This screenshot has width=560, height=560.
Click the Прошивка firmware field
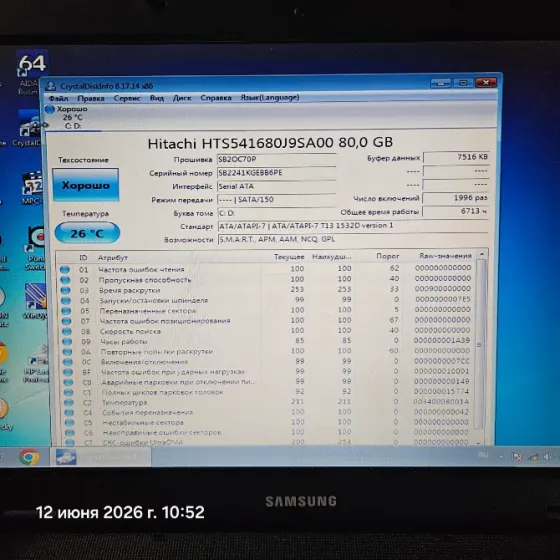276,159
